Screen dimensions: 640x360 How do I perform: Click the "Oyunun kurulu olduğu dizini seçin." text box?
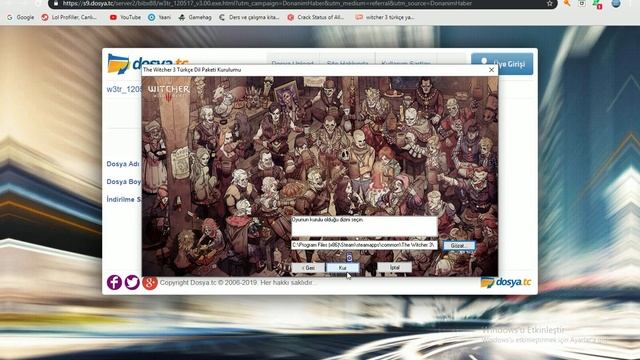pyautogui.click(x=364, y=226)
